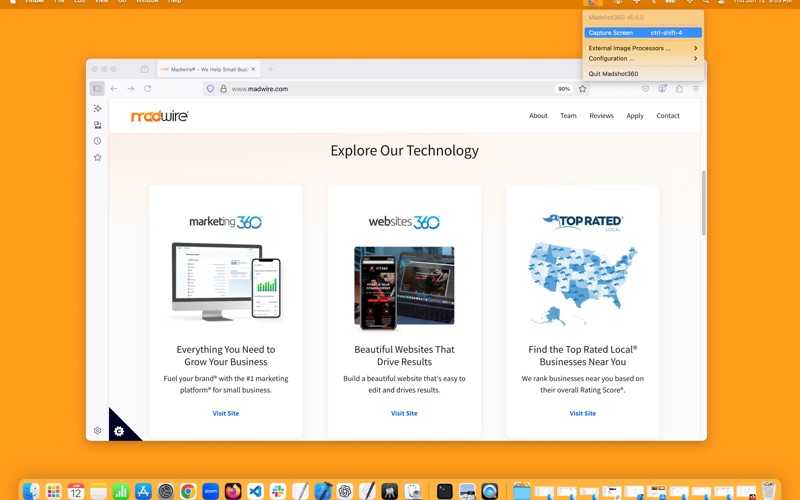Click the Websites 360 logo
Image resolution: width=800 pixels, height=500 pixels.
point(404,222)
